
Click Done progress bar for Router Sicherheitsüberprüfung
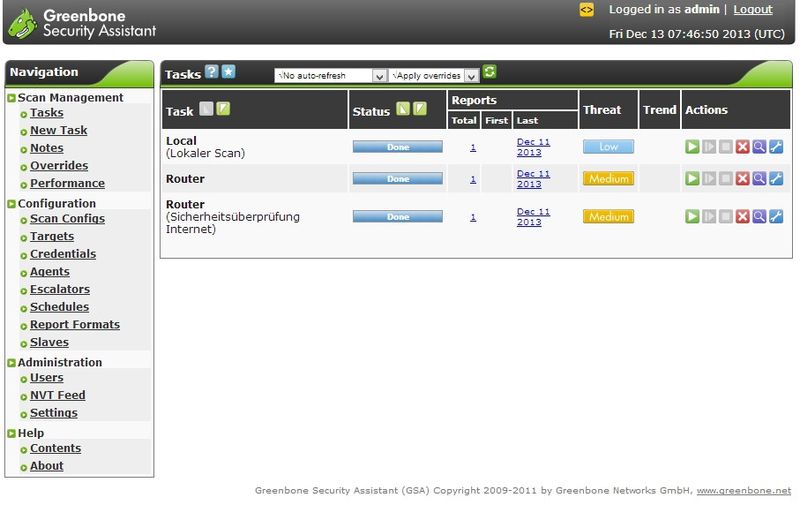coord(397,216)
